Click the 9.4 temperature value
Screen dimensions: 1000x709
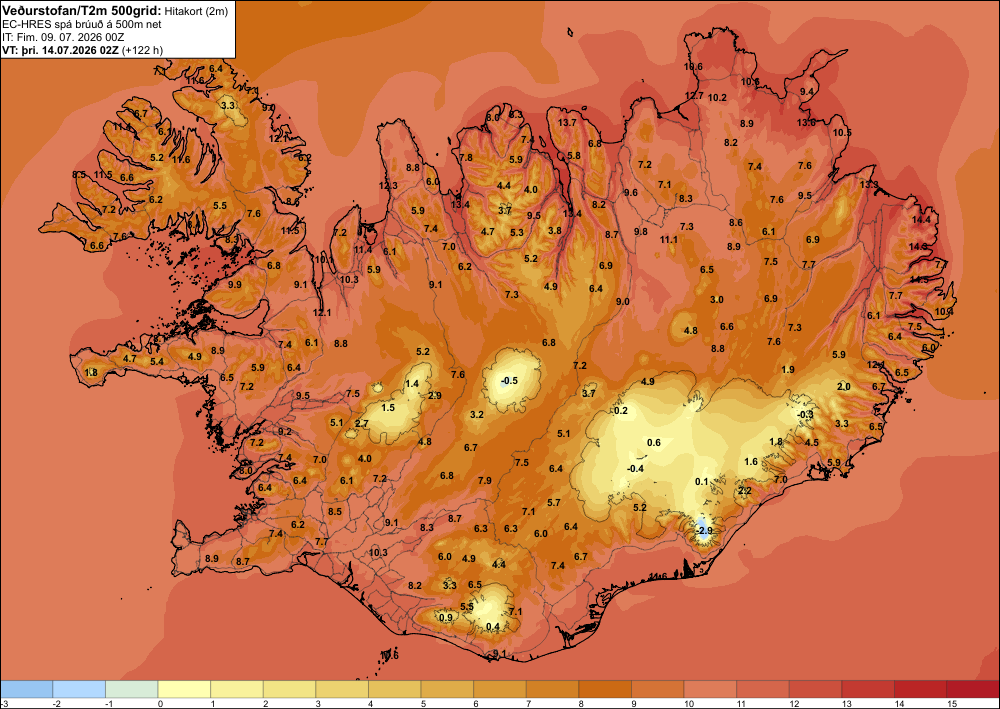point(807,91)
